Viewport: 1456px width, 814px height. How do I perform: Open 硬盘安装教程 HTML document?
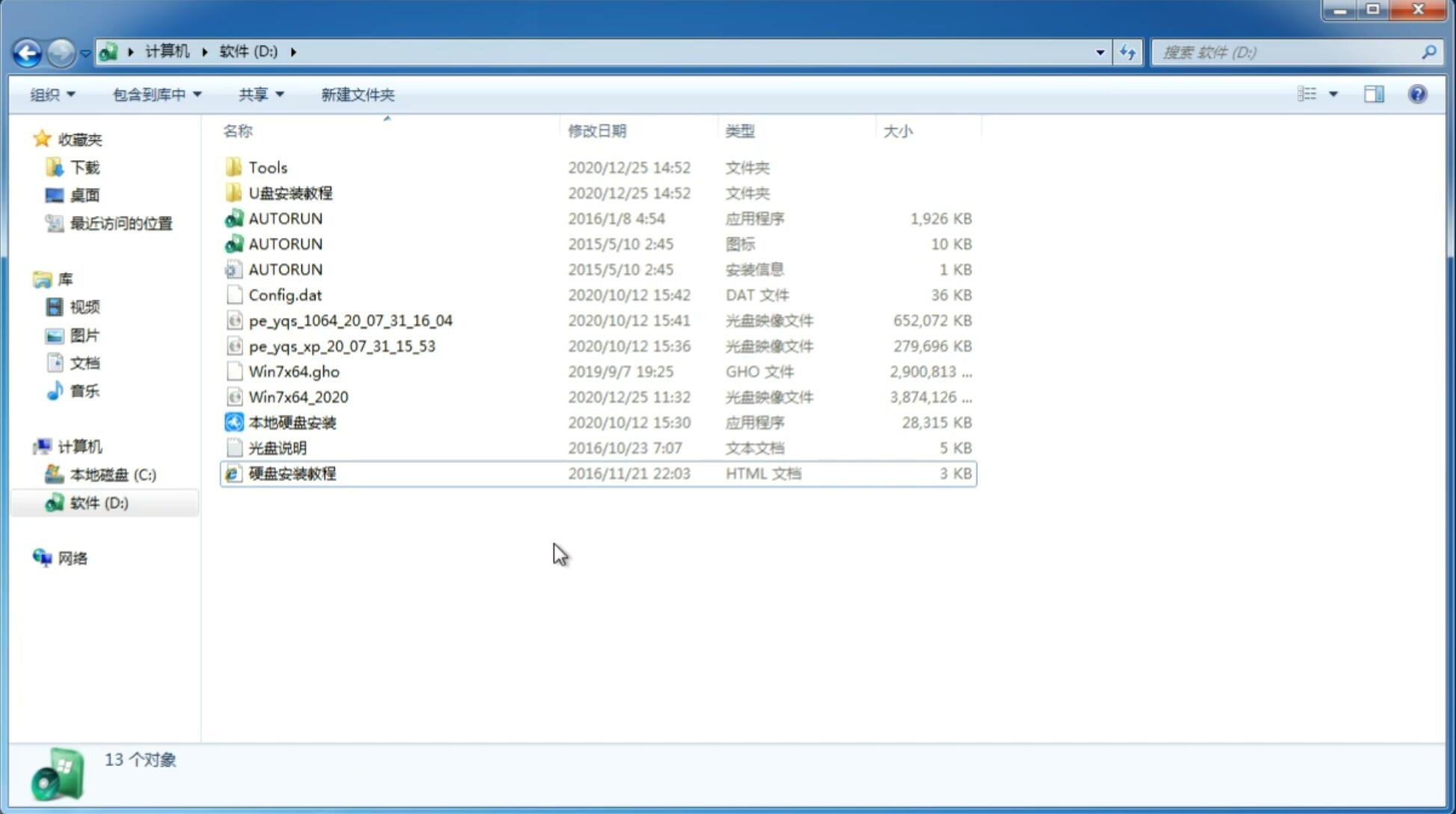[291, 473]
